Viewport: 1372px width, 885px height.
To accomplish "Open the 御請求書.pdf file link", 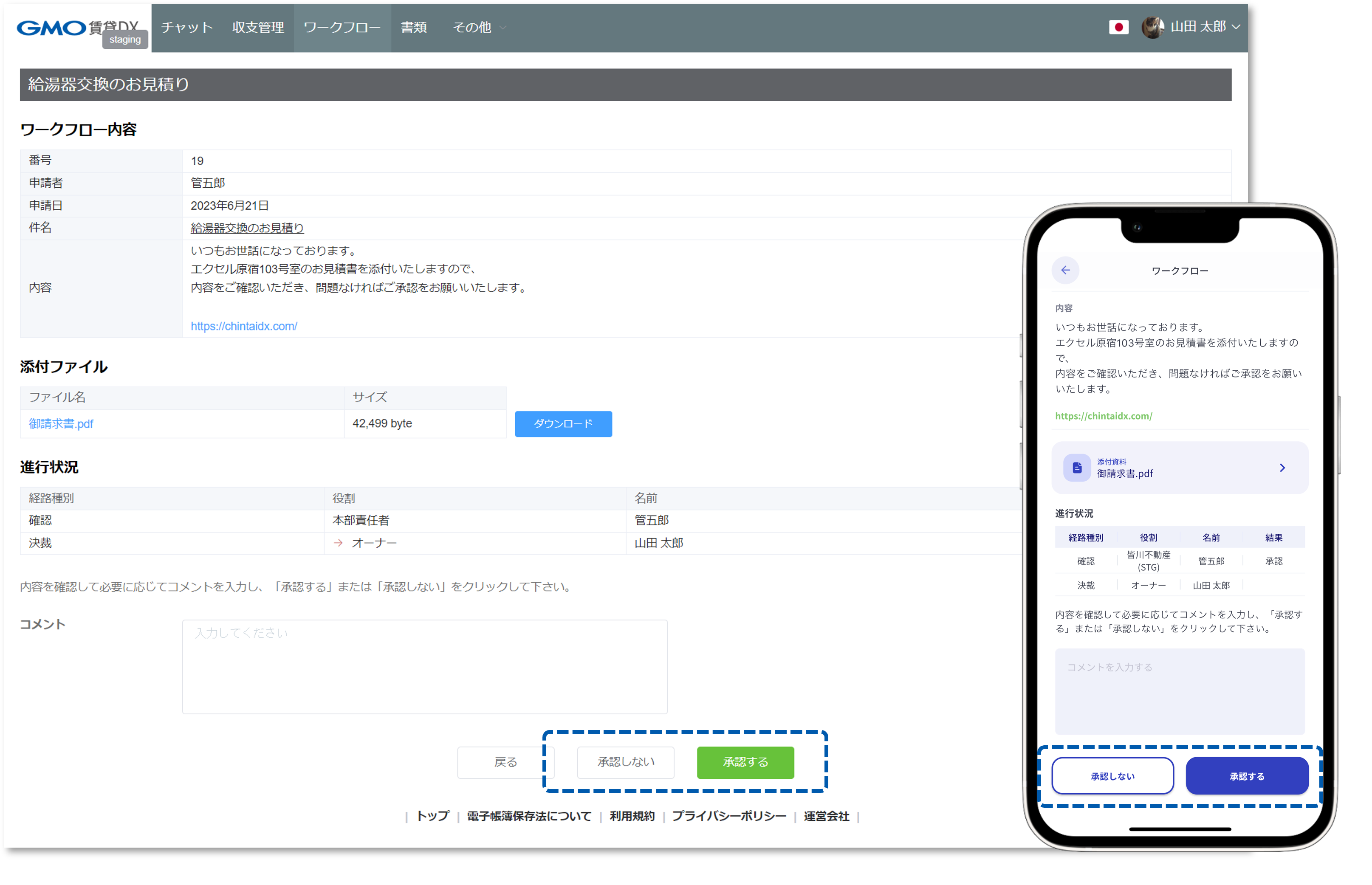I will (61, 424).
